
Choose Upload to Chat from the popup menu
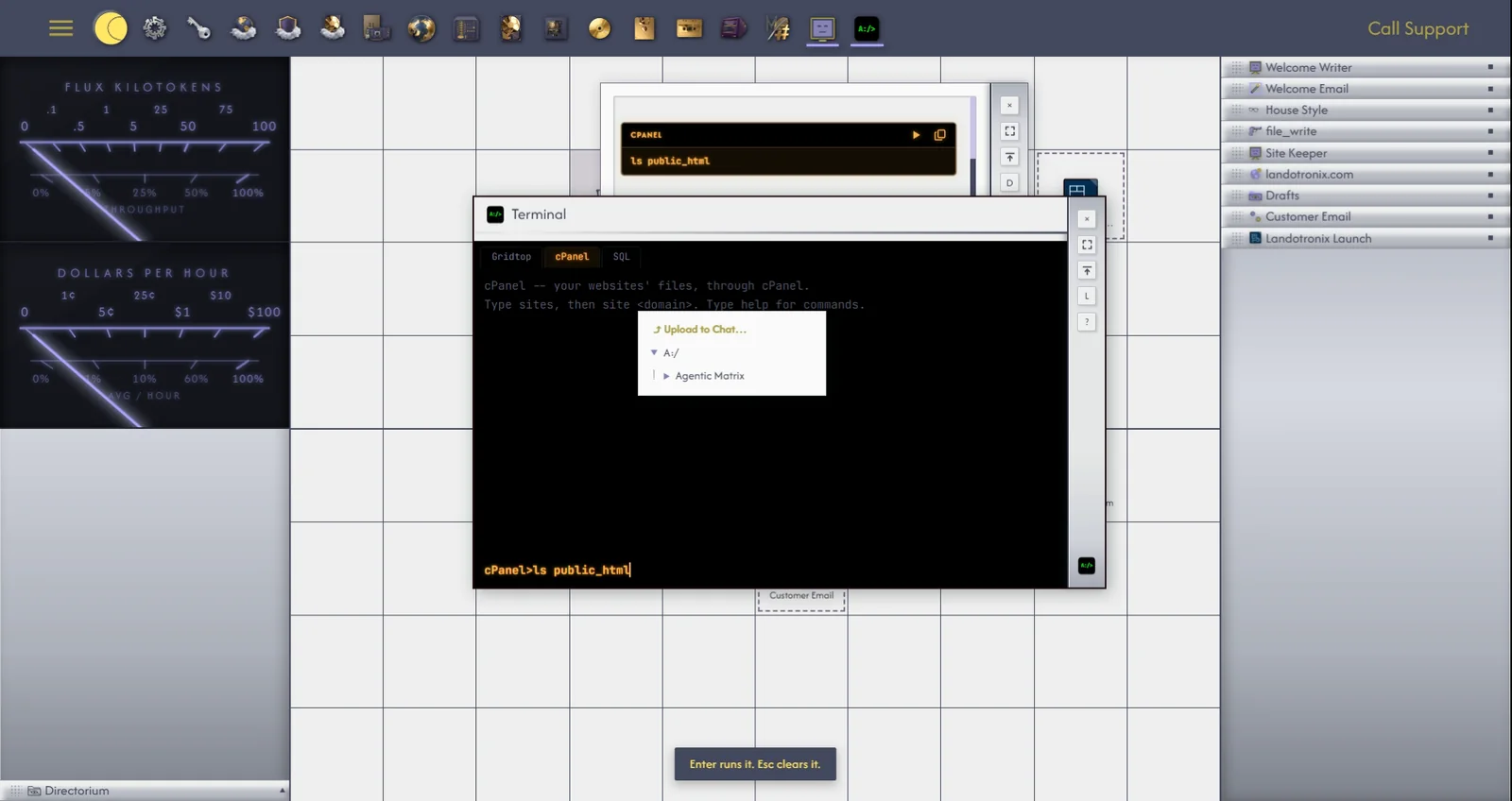(699, 330)
